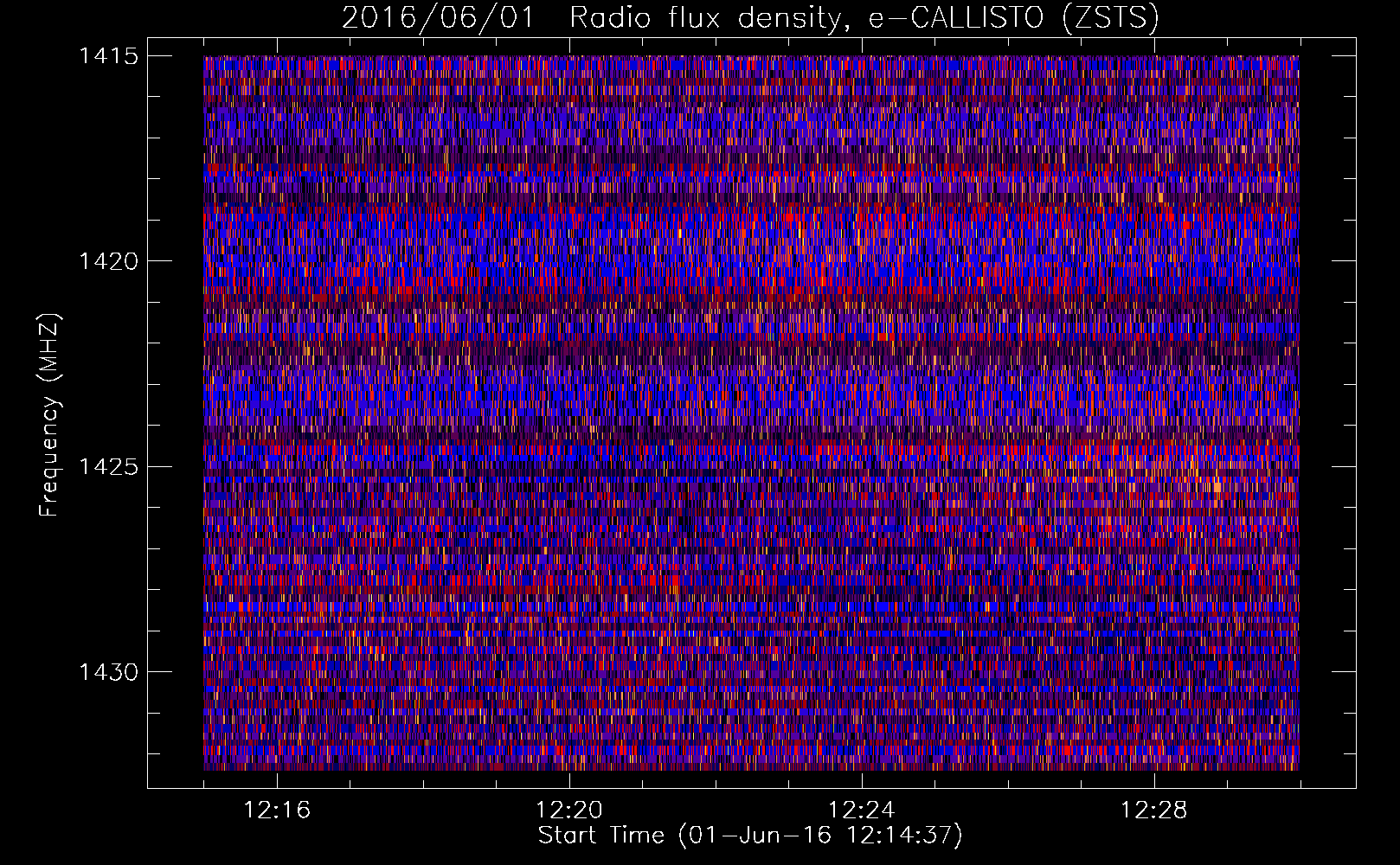This screenshot has width=1400, height=865.
Task: Click the 12:16 time tick label
Action: point(277,811)
